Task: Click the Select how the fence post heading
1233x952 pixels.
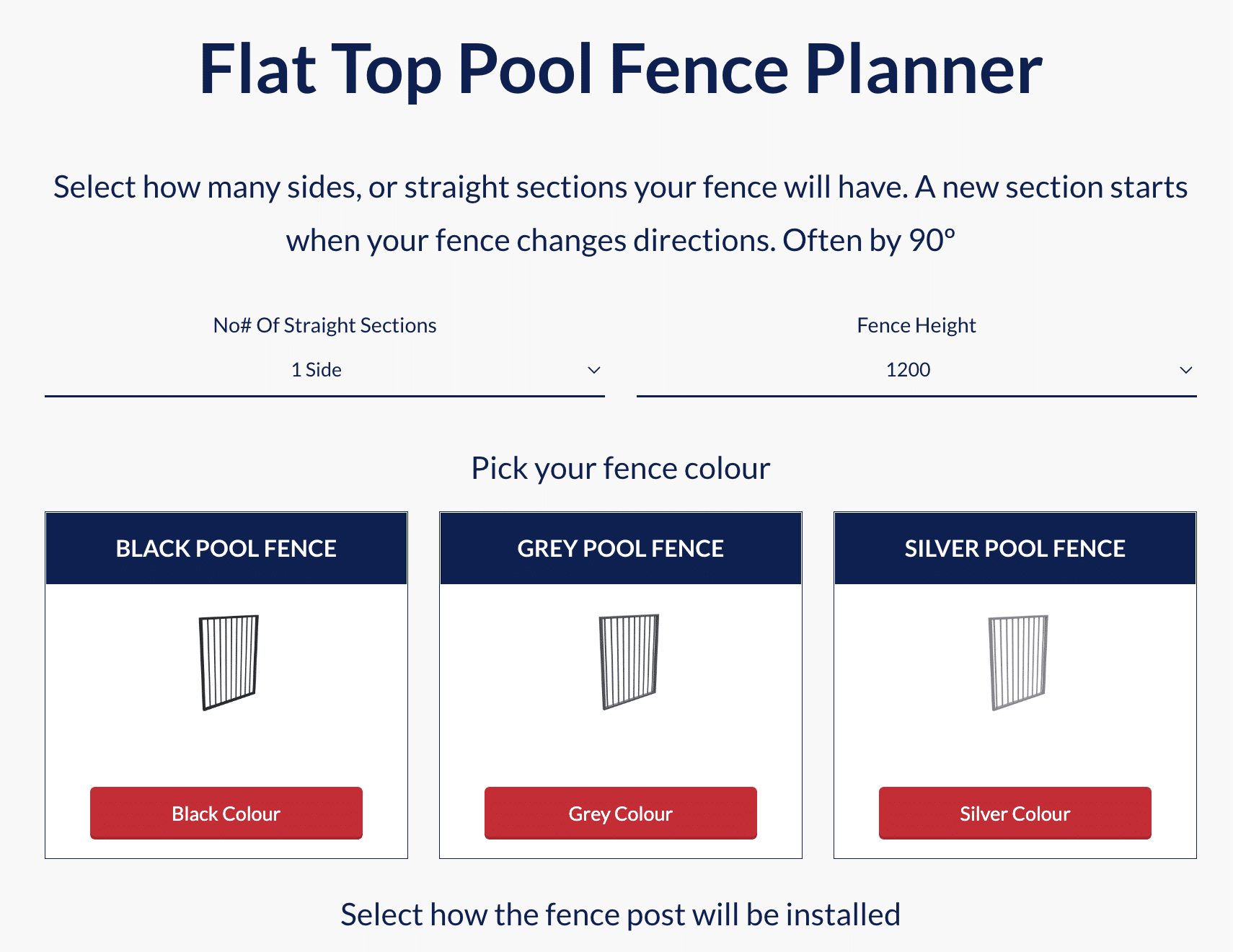Action: [x=621, y=914]
